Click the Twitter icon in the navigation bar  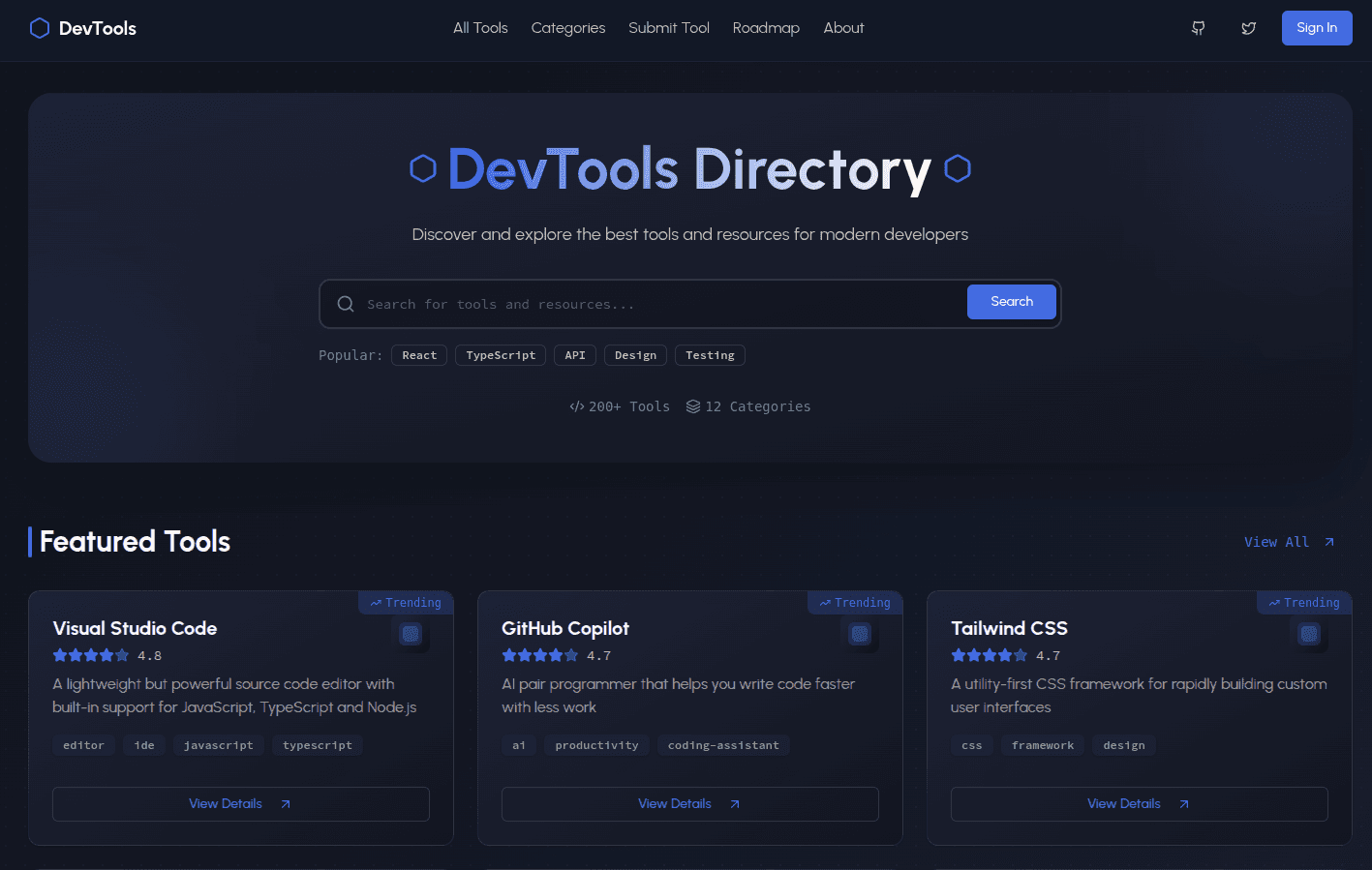click(x=1248, y=28)
